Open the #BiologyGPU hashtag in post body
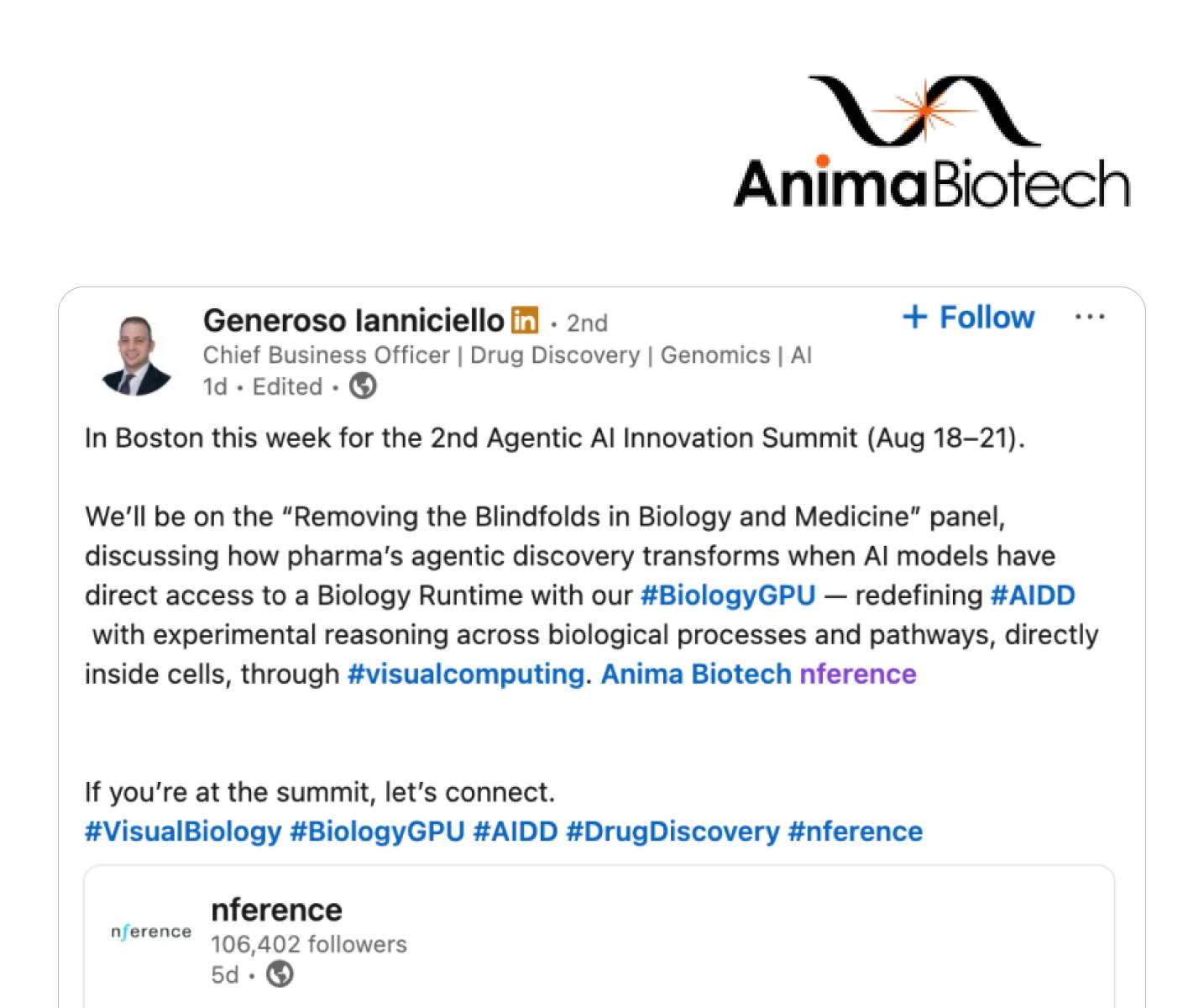Screen dimensions: 1204x1008 coord(727,596)
